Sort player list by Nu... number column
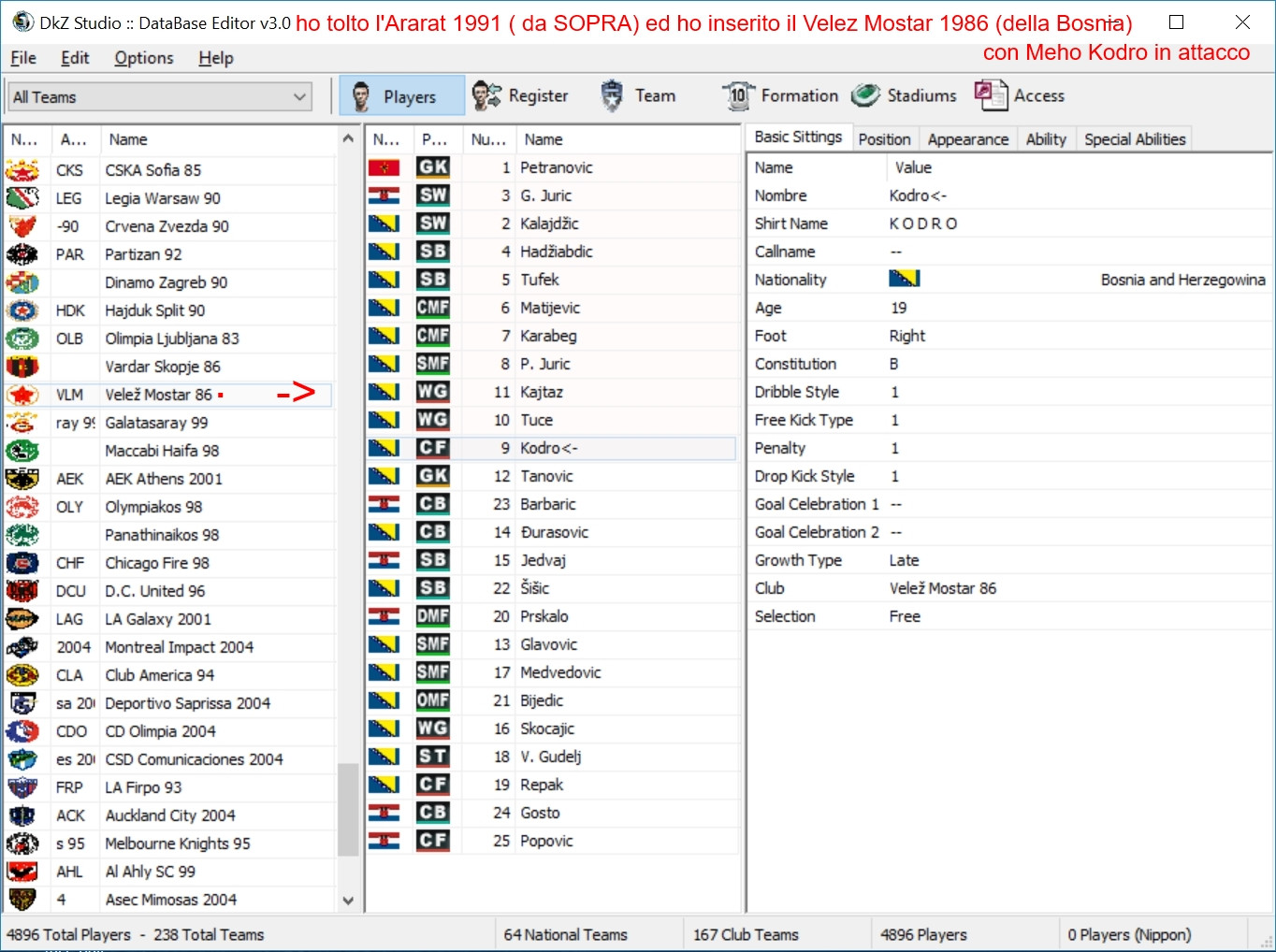The width and height of the screenshot is (1276, 952). (490, 139)
